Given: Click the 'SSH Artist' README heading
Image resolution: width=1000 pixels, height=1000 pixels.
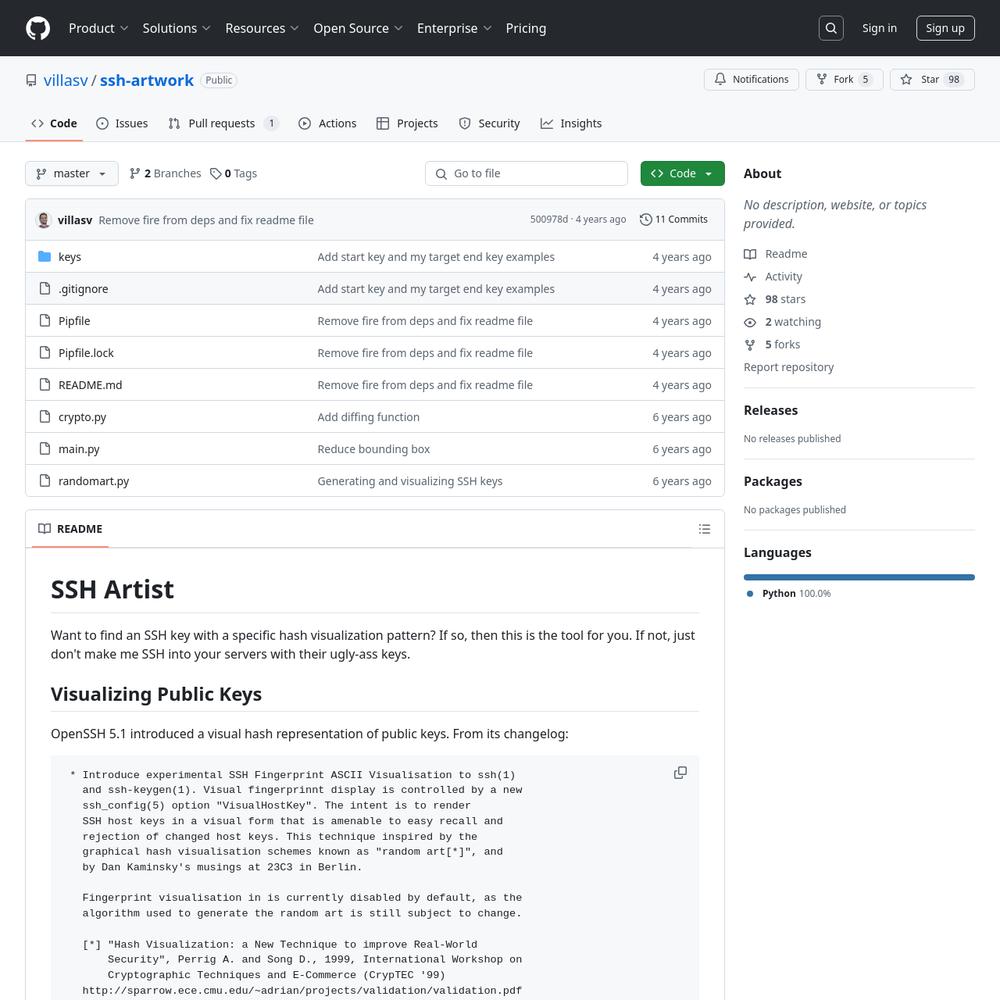Looking at the screenshot, I should [112, 589].
